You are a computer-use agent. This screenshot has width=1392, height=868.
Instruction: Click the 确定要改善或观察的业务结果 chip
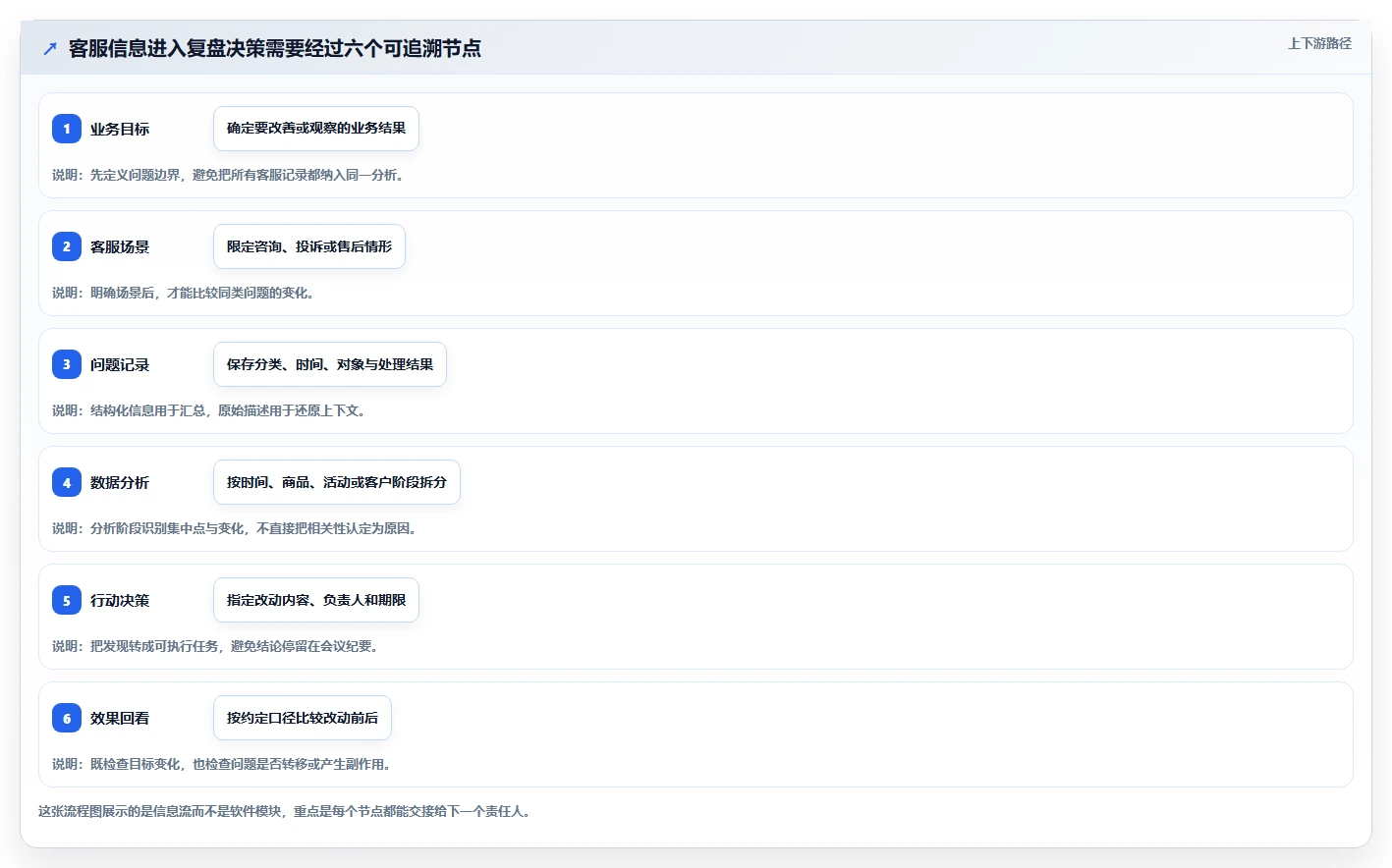click(316, 129)
